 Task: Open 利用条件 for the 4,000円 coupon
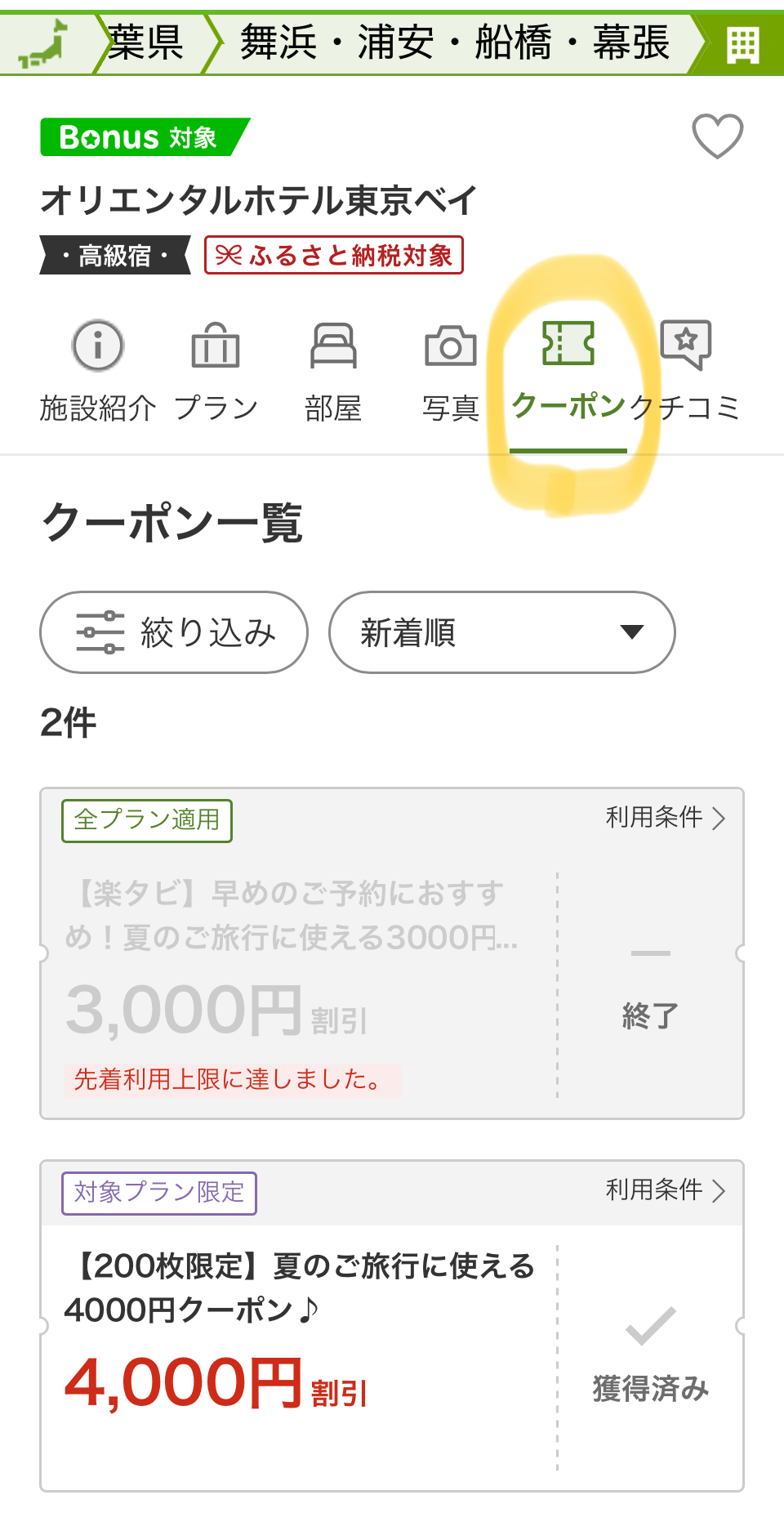tap(666, 1190)
